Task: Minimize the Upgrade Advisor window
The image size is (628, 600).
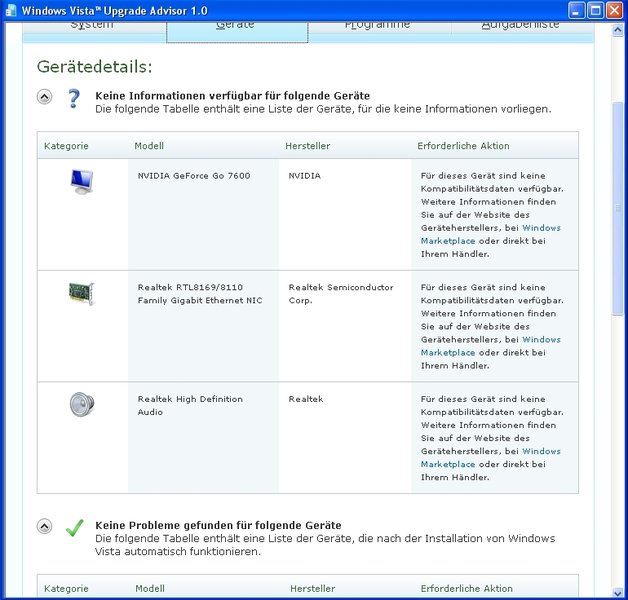Action: tap(576, 10)
